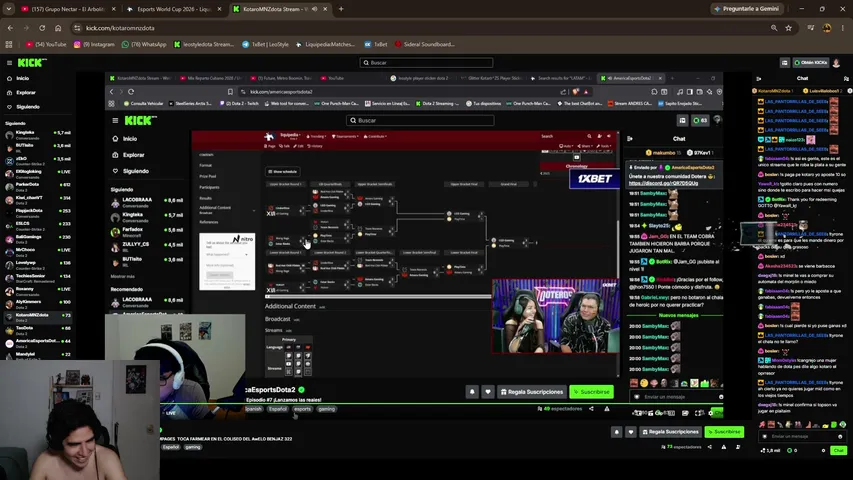Open ParkerDota channel in following list
The image size is (853, 480).
click(38, 186)
